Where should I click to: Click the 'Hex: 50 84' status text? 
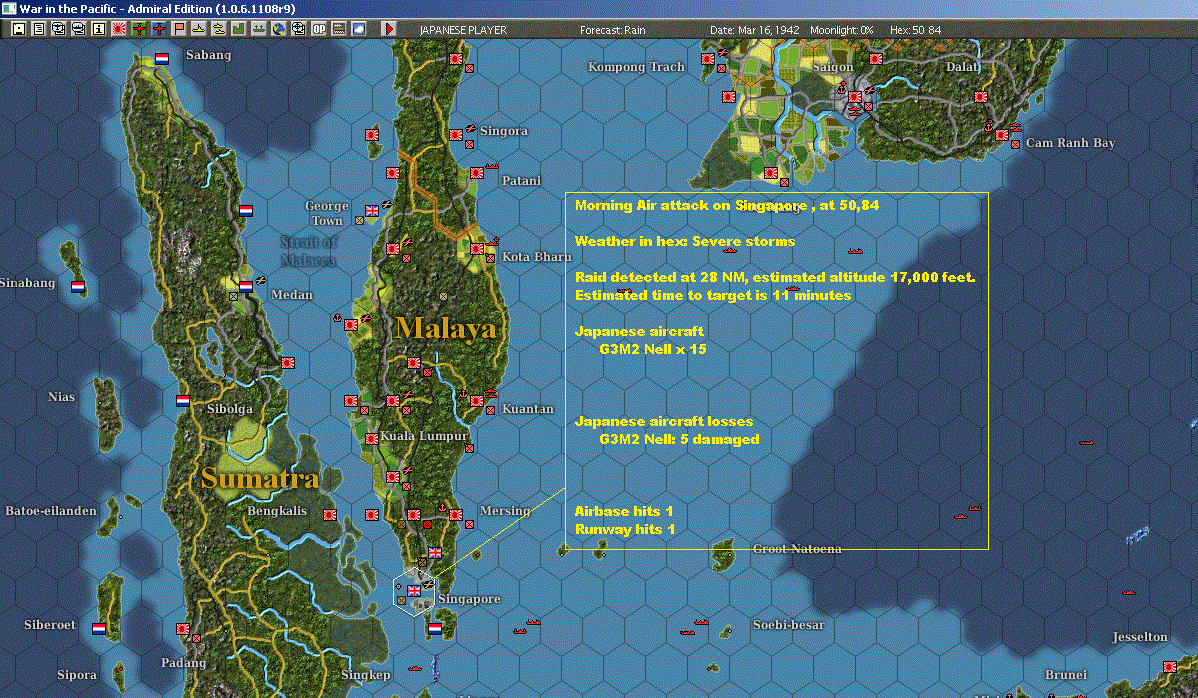point(915,30)
